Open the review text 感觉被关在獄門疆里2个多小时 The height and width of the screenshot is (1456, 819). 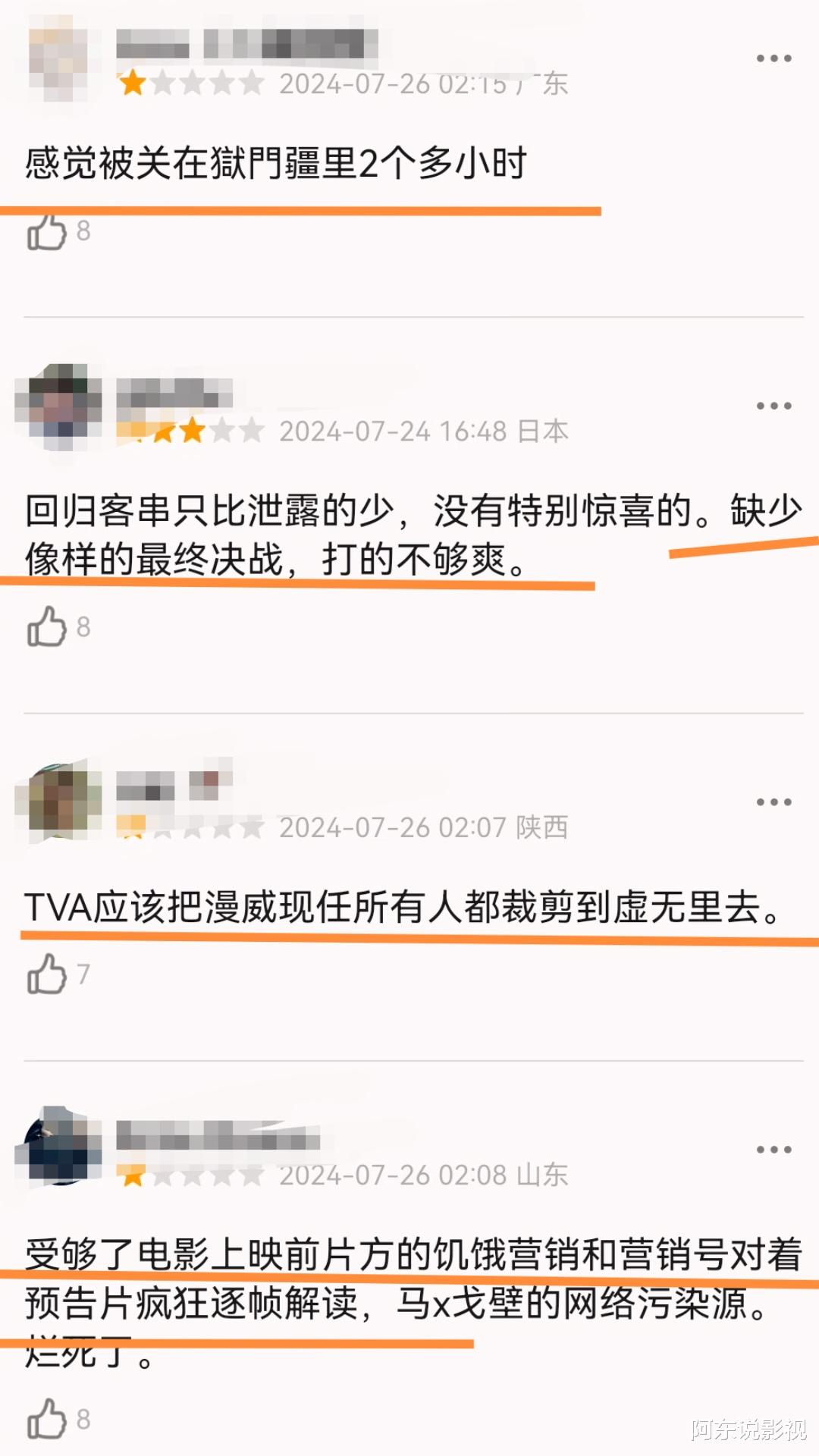[x=276, y=163]
